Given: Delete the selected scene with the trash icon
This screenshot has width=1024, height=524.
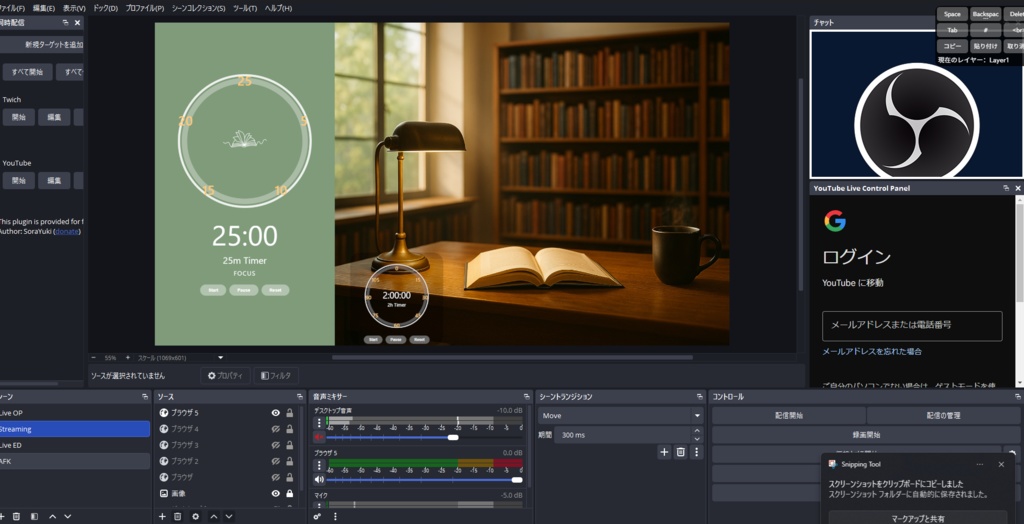Looking at the screenshot, I should click(x=16, y=516).
